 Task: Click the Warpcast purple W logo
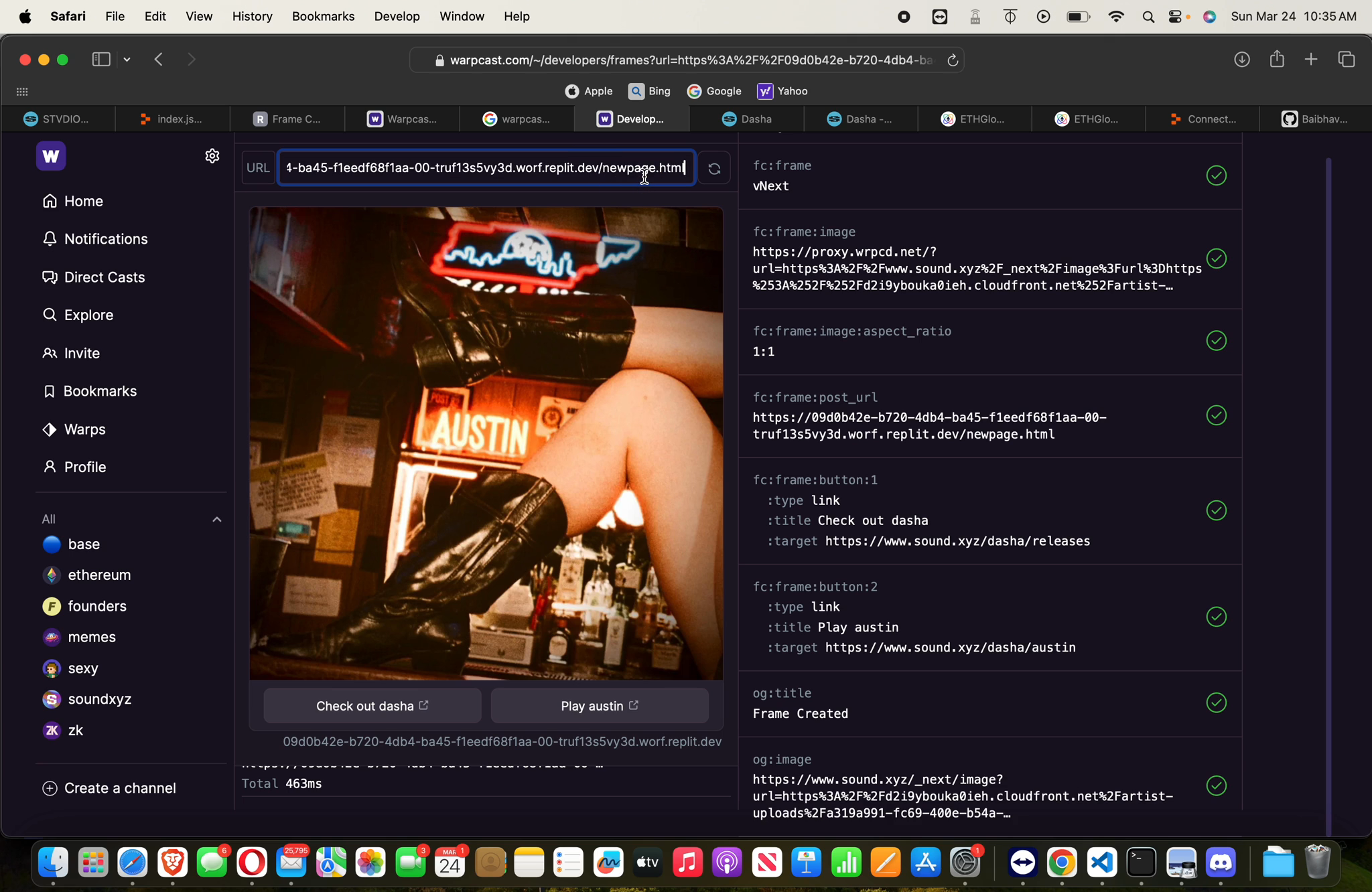coord(51,156)
